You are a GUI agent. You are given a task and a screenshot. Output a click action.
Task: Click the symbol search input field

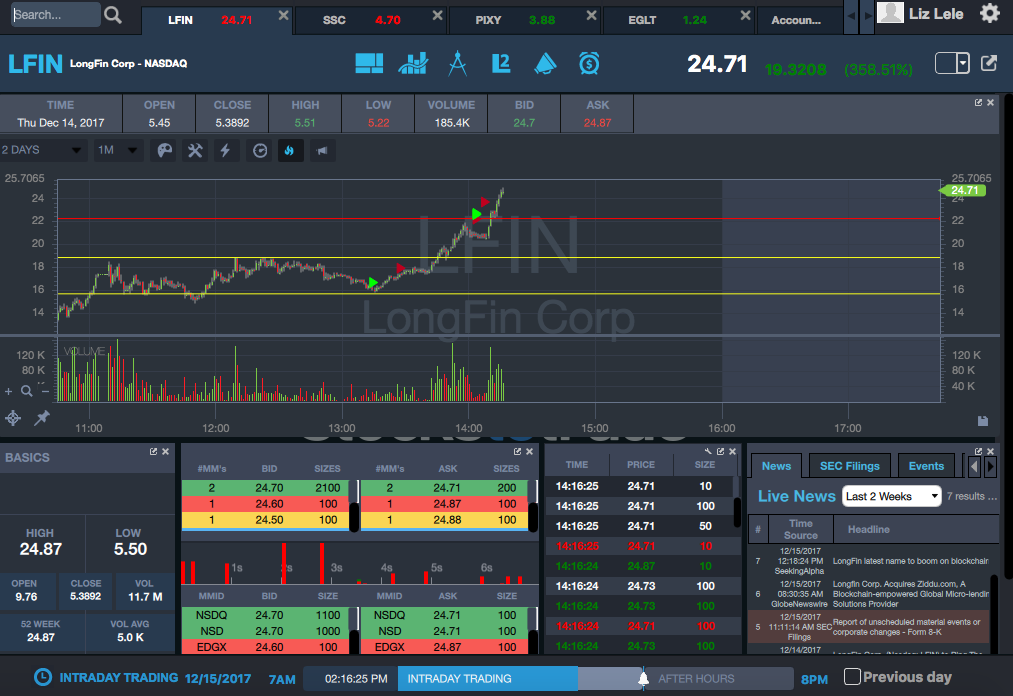click(x=56, y=15)
